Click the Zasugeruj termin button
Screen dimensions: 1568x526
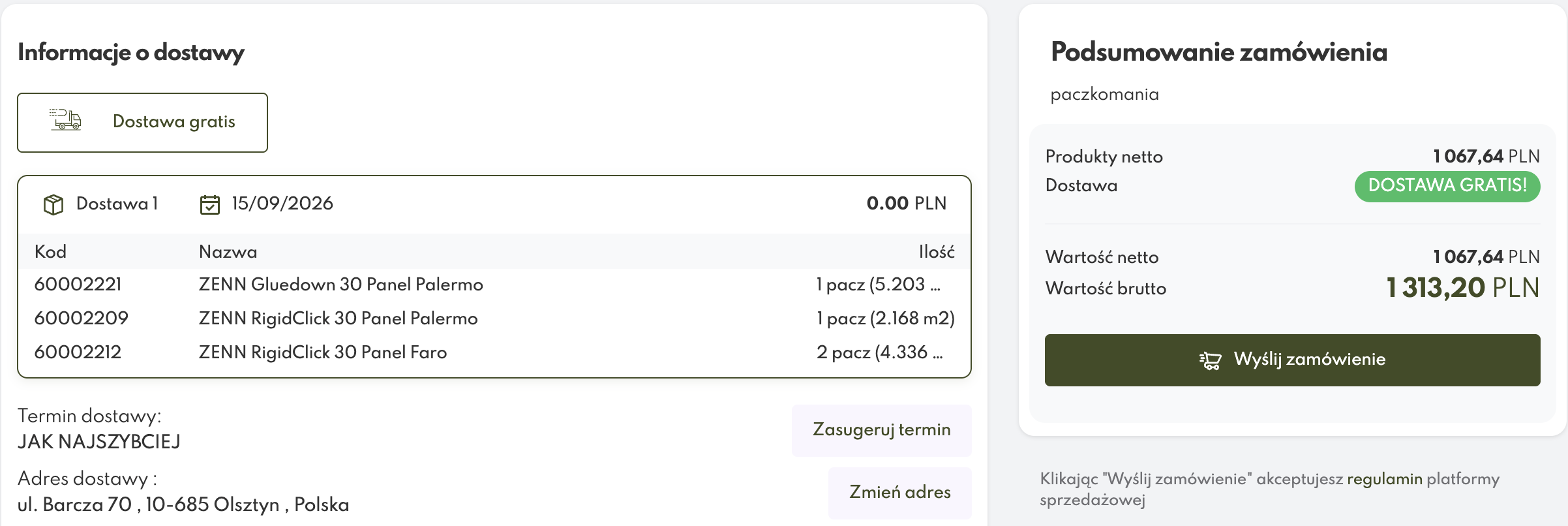point(881,430)
